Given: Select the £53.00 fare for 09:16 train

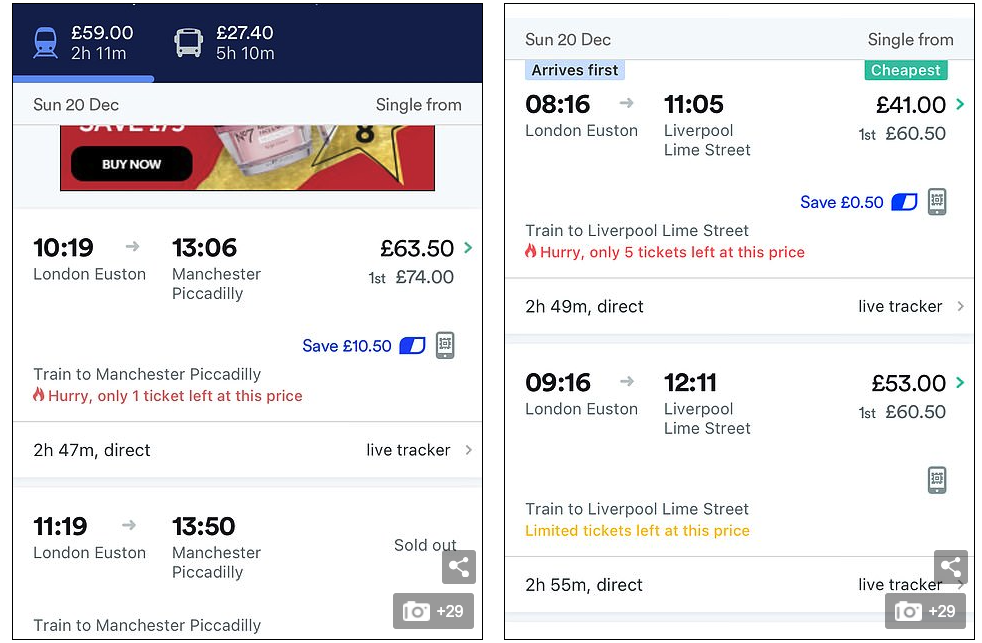Looking at the screenshot, I should point(909,383).
